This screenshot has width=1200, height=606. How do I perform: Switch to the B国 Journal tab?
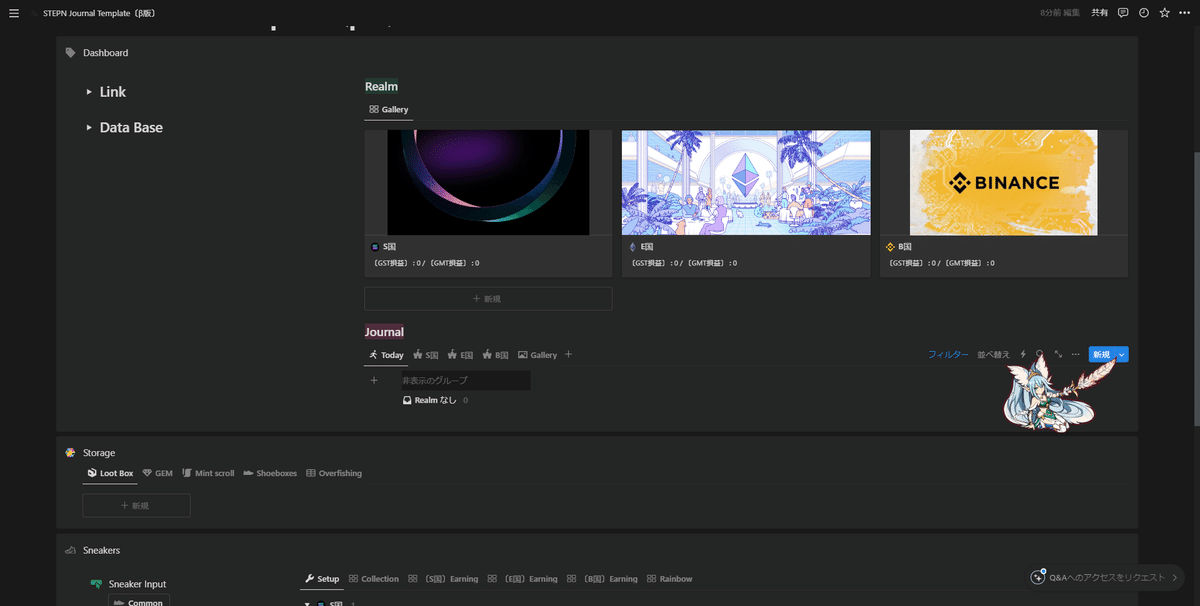(x=495, y=355)
